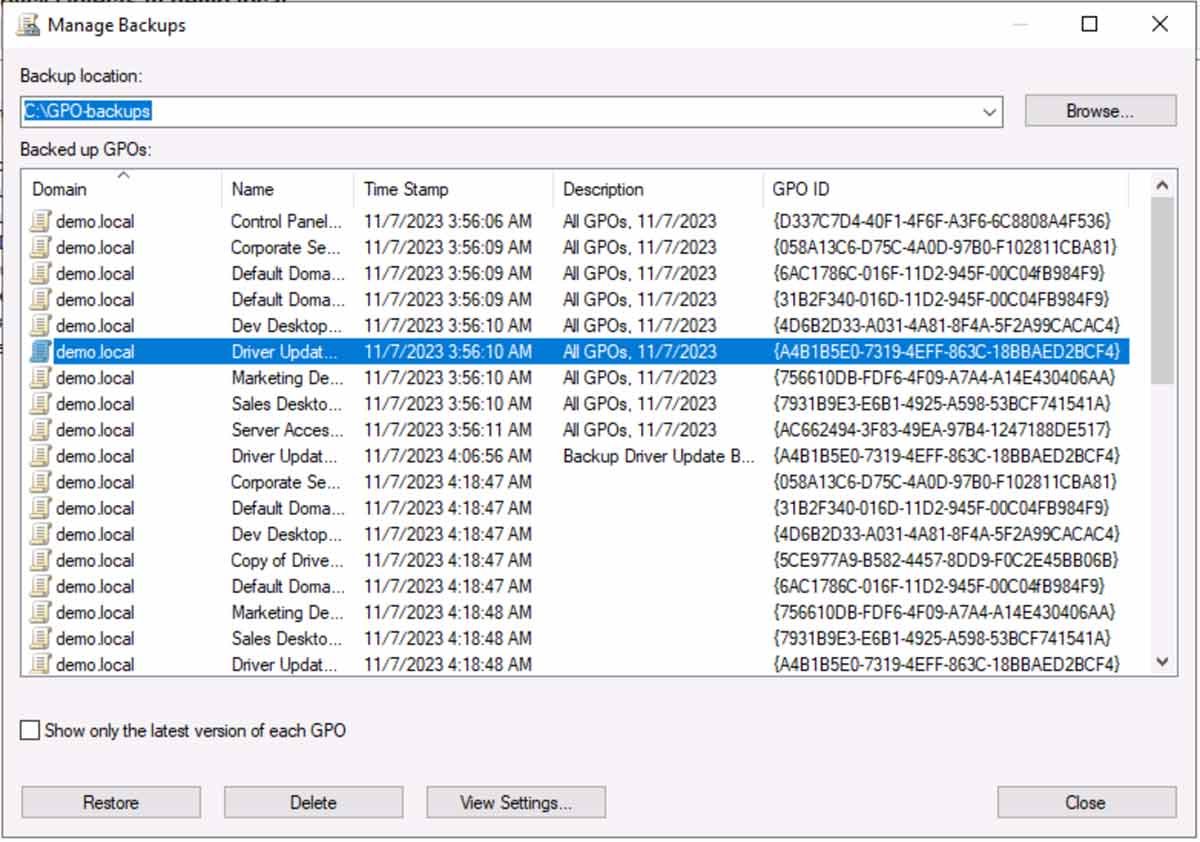Image resolution: width=1200 pixels, height=842 pixels.
Task: Open View Settings for selected backup
Action: pos(516,802)
